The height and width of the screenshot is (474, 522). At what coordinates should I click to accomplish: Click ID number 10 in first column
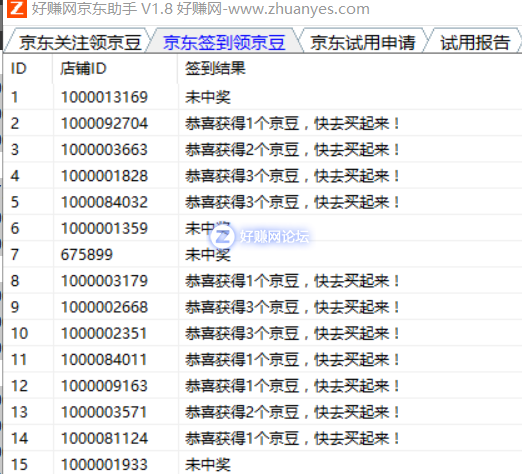coord(19,333)
